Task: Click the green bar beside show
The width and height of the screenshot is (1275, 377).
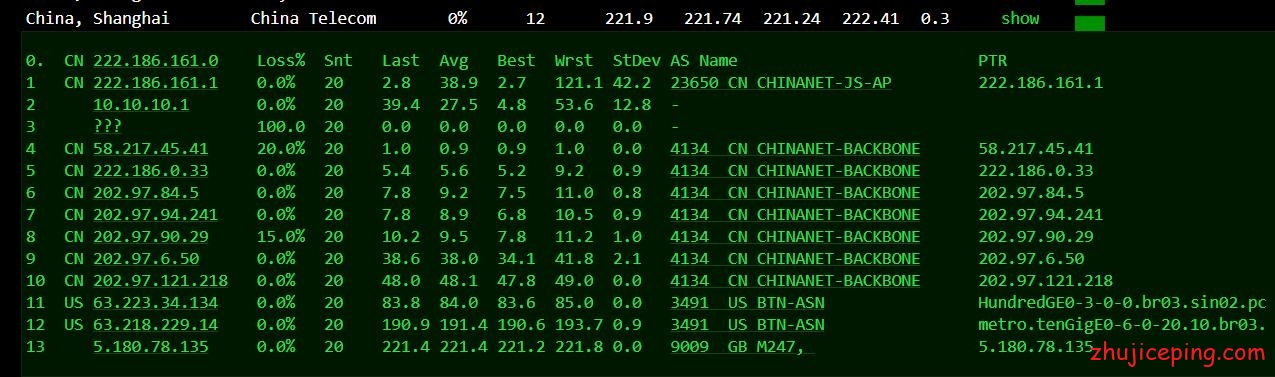Action: [1089, 23]
